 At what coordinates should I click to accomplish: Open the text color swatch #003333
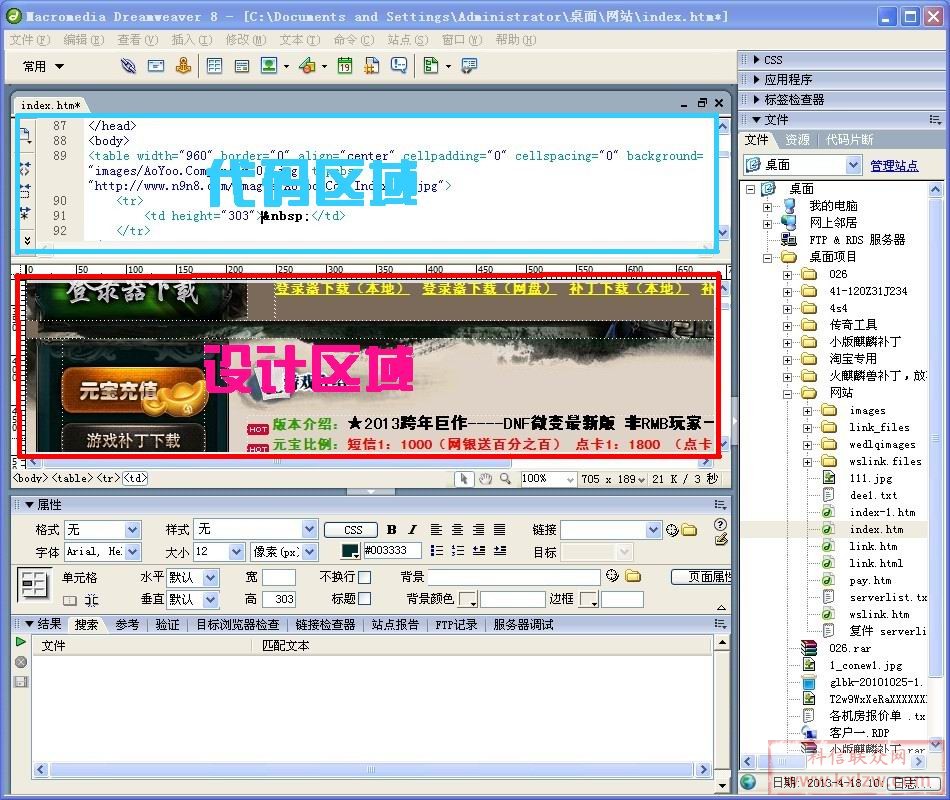click(351, 551)
